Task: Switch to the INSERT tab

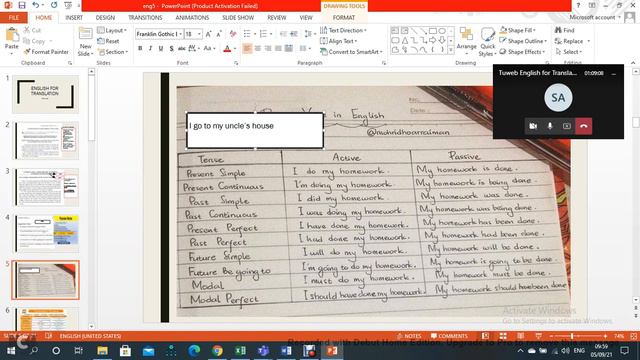Action: 74,18
